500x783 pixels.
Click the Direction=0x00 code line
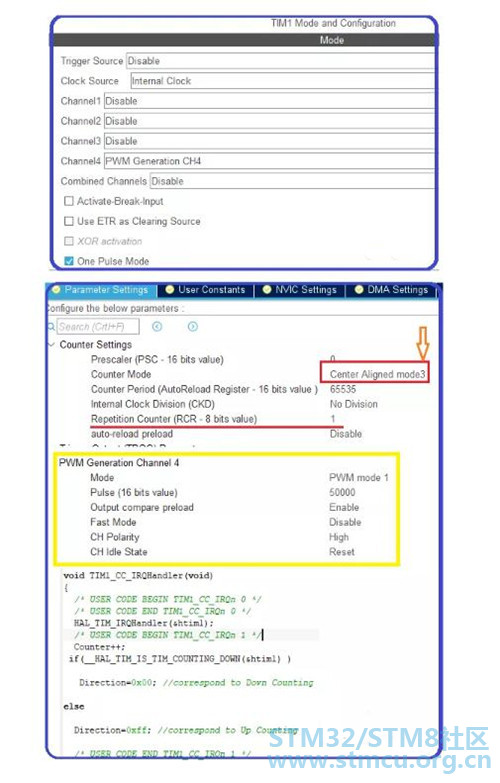[196, 682]
